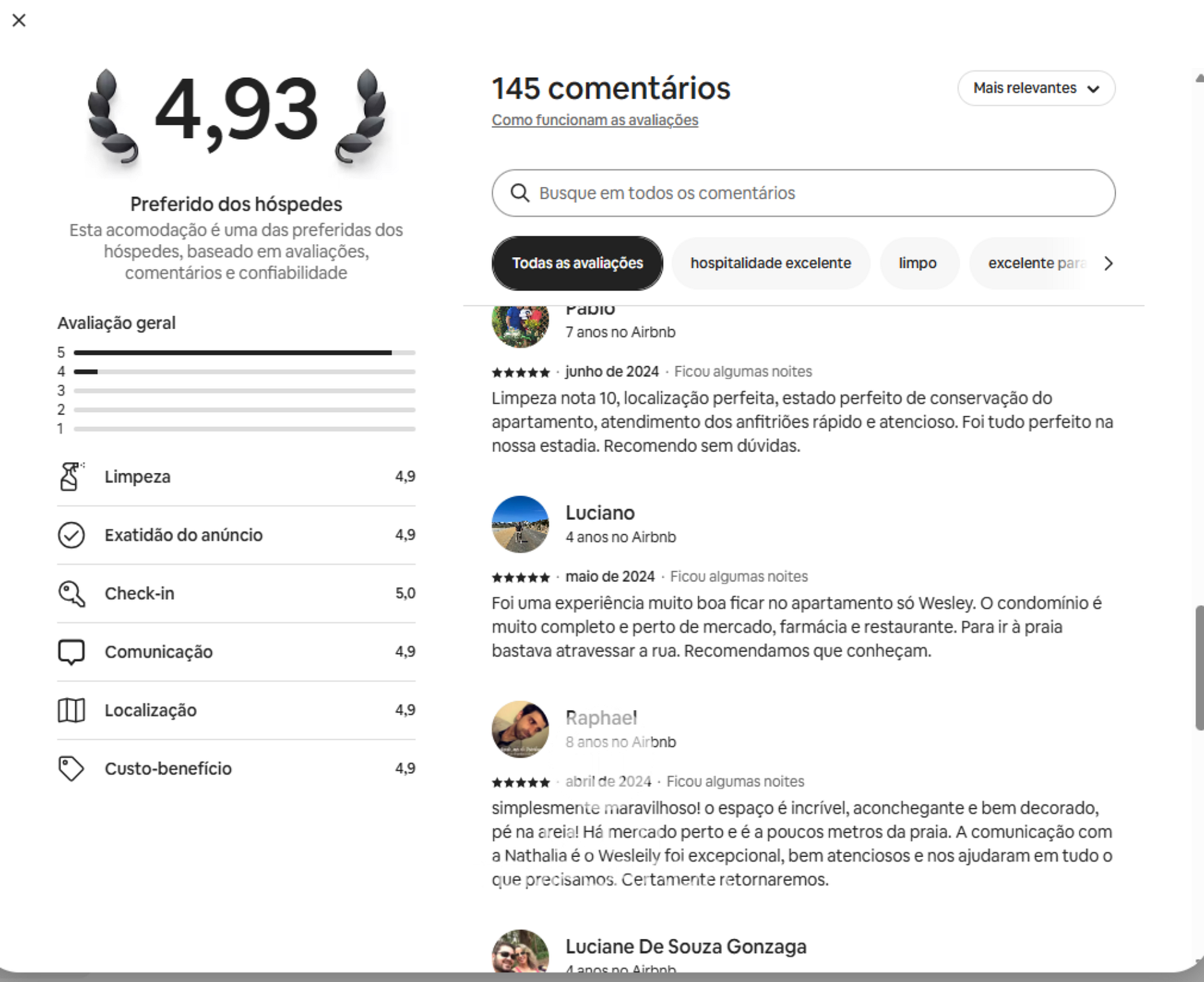Click the Localização map icon
Screen dimensions: 1204x982
click(x=71, y=710)
